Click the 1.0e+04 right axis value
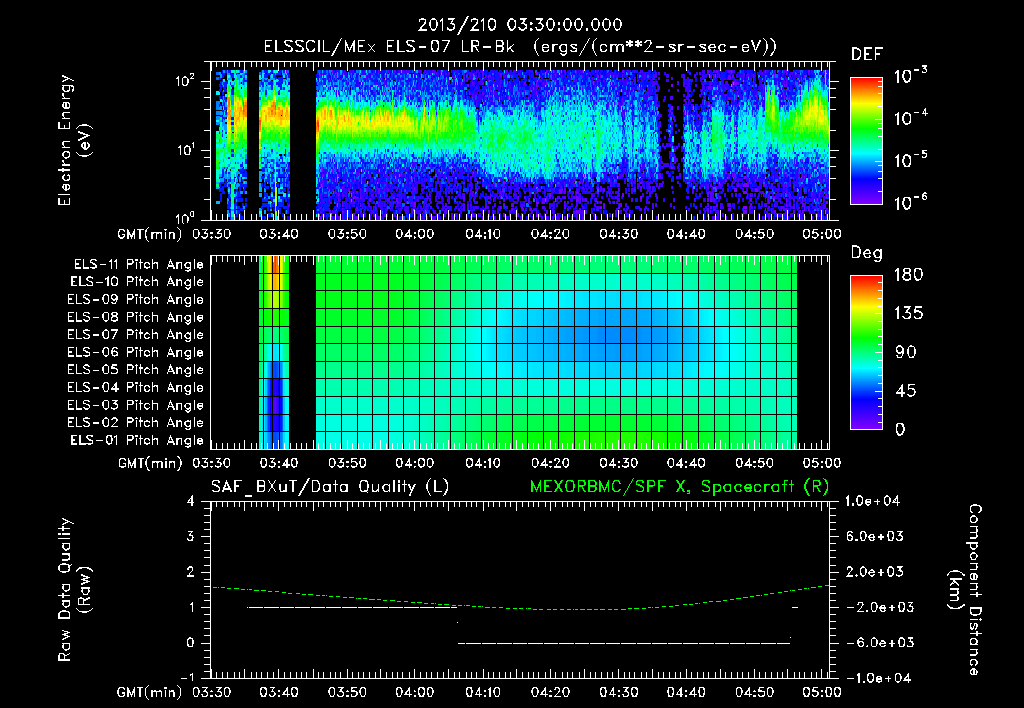This screenshot has height=708, width=1024. (x=872, y=501)
